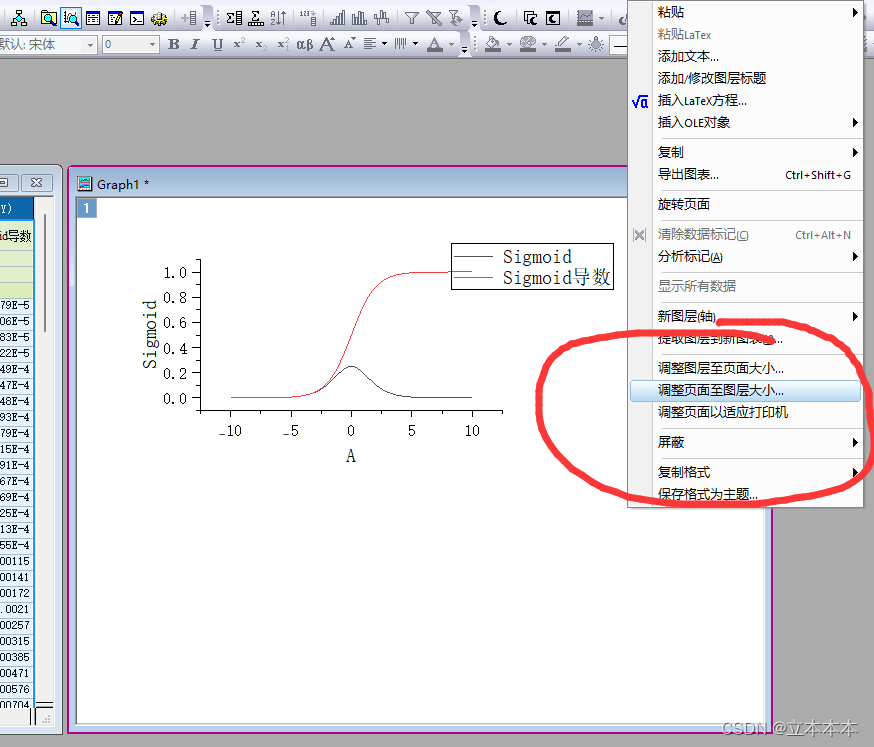Image resolution: width=874 pixels, height=747 pixels.
Task: Open the alignment icon dropdown arrow
Action: pyautogui.click(x=385, y=43)
